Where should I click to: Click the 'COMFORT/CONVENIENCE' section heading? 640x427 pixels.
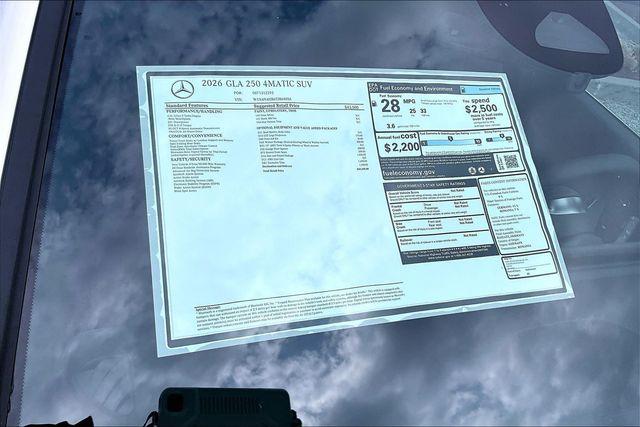196,136
